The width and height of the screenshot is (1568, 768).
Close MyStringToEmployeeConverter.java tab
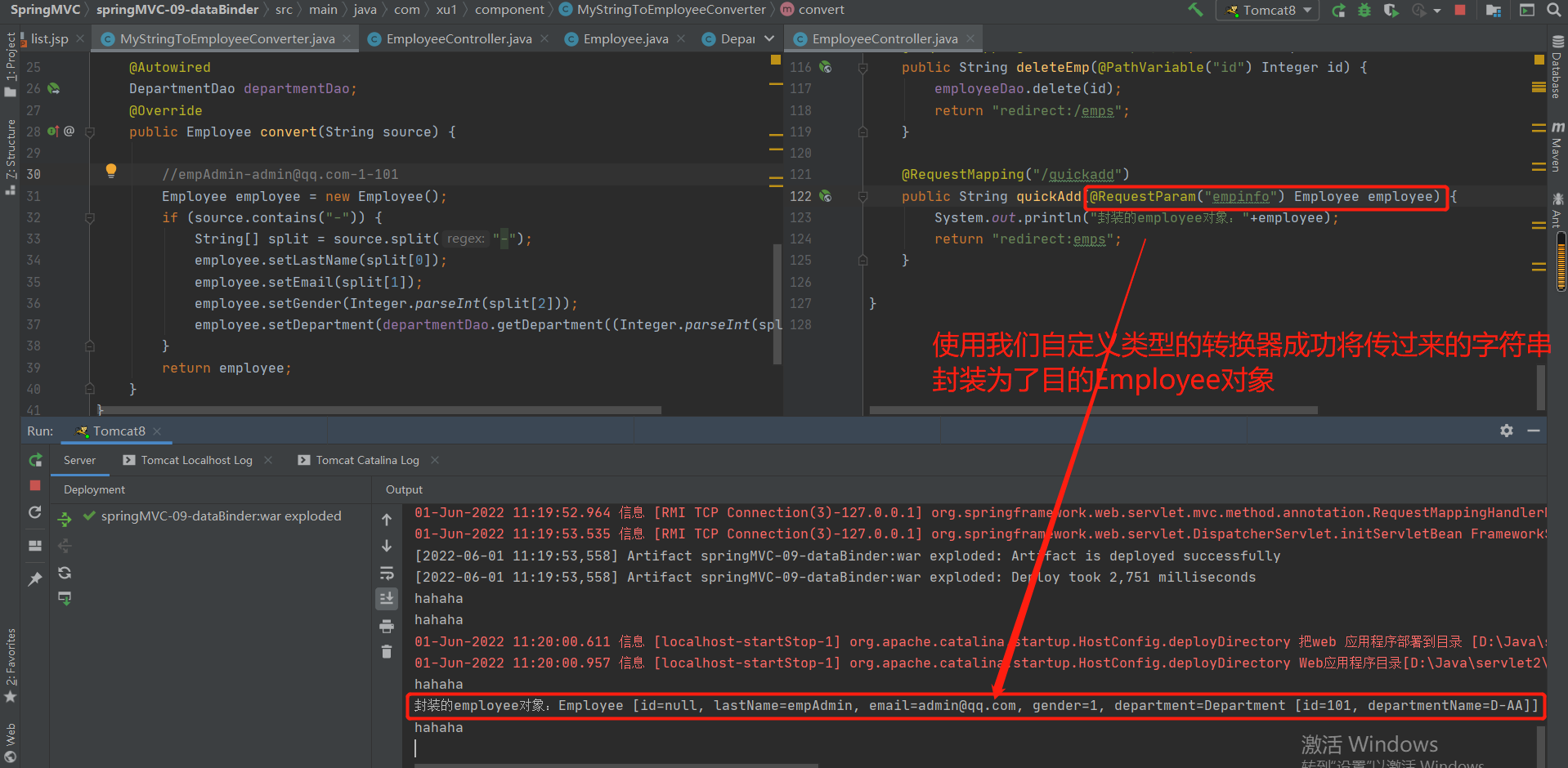pos(347,38)
